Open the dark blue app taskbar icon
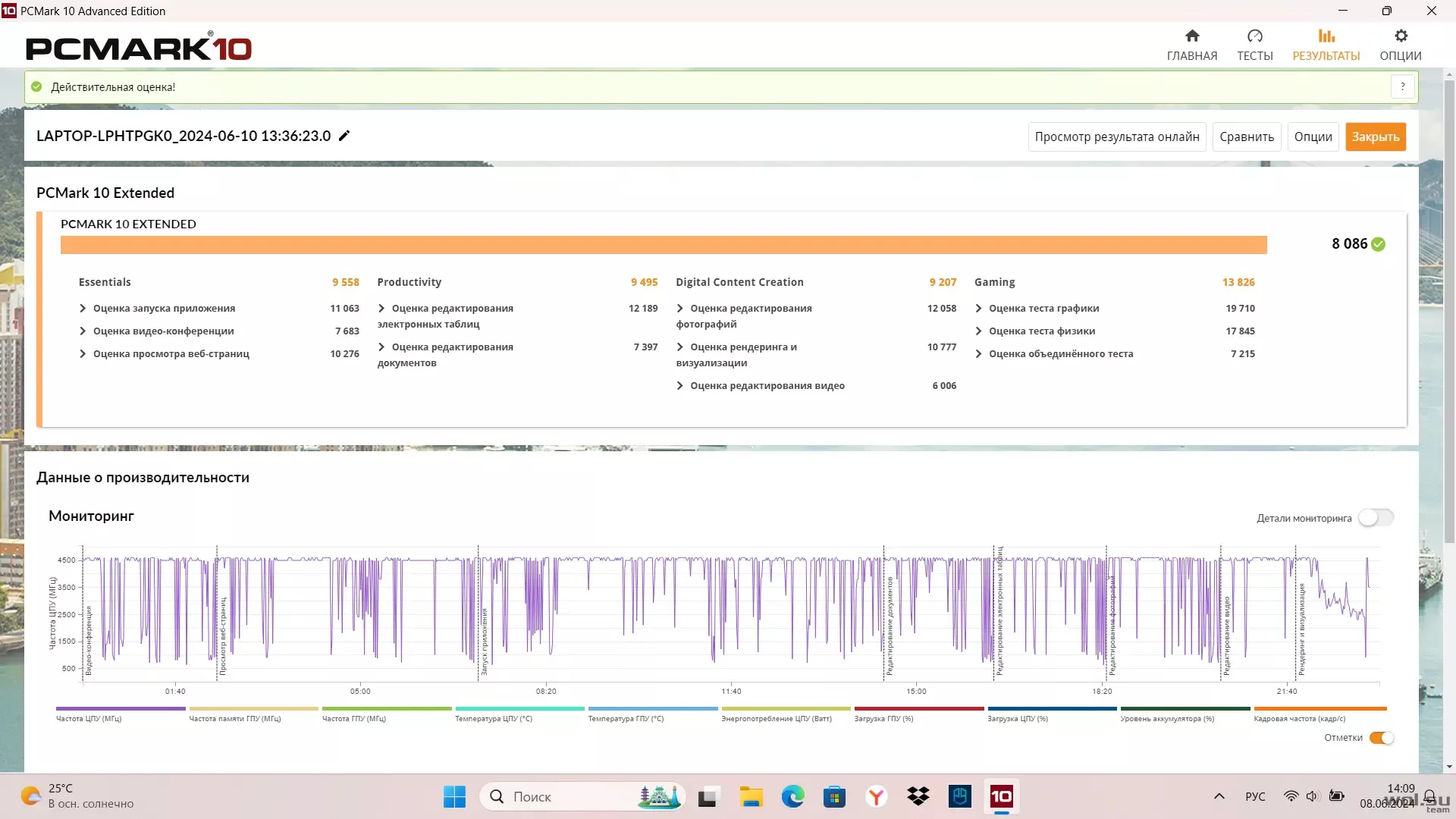Viewport: 1456px width, 819px height. point(959,796)
